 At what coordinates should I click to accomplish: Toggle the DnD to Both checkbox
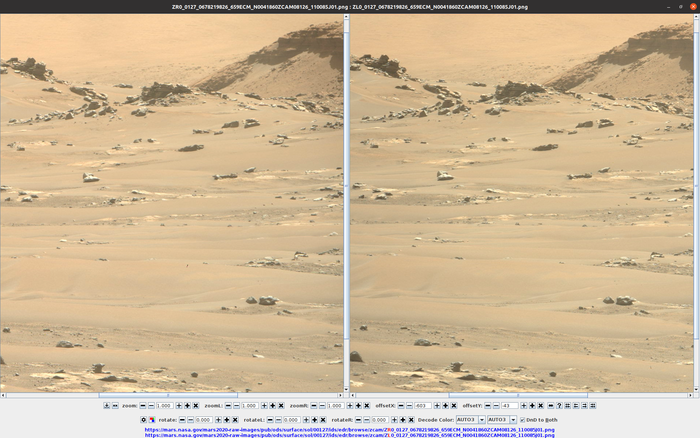coord(523,420)
